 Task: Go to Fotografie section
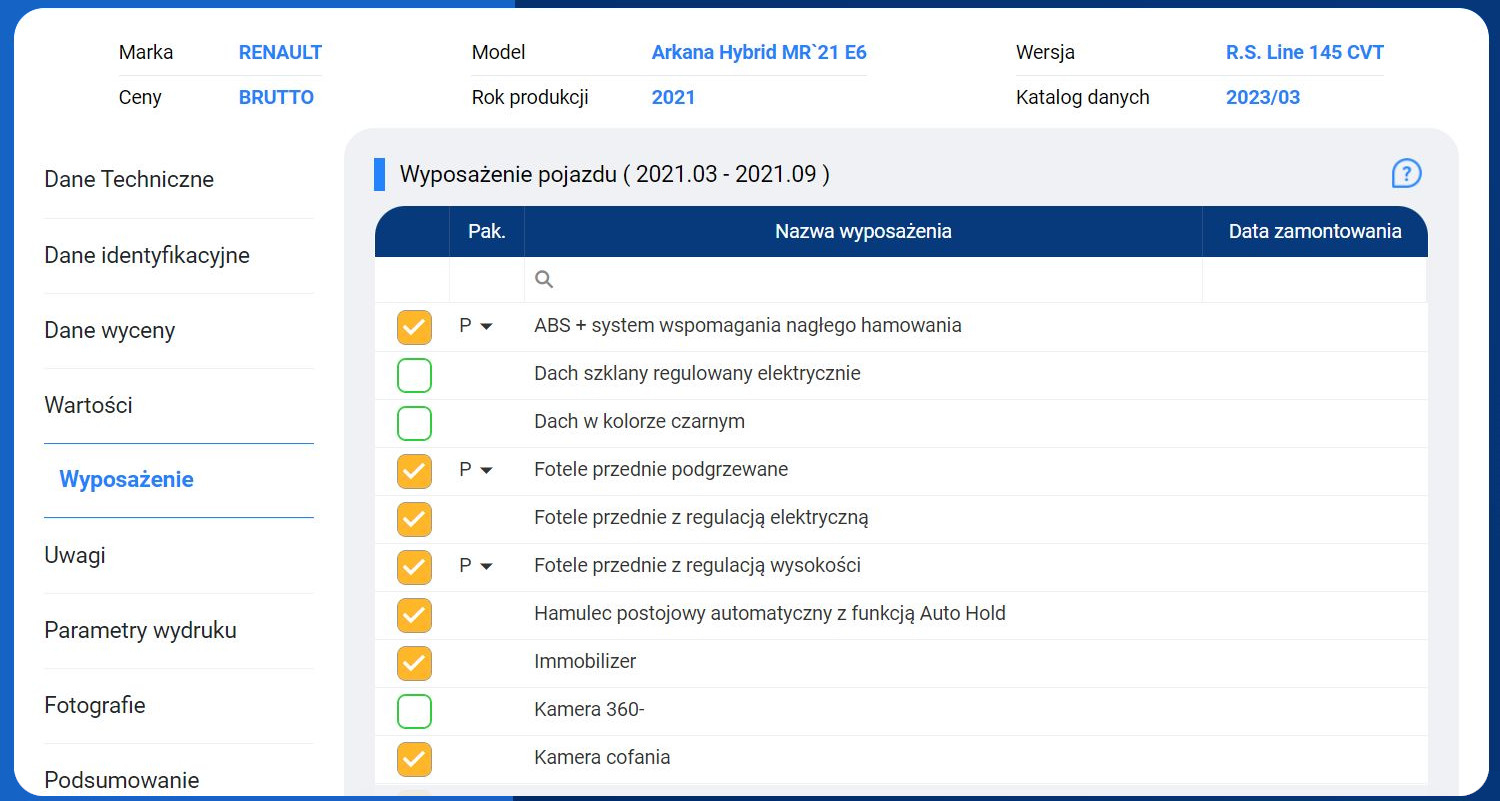(x=95, y=706)
